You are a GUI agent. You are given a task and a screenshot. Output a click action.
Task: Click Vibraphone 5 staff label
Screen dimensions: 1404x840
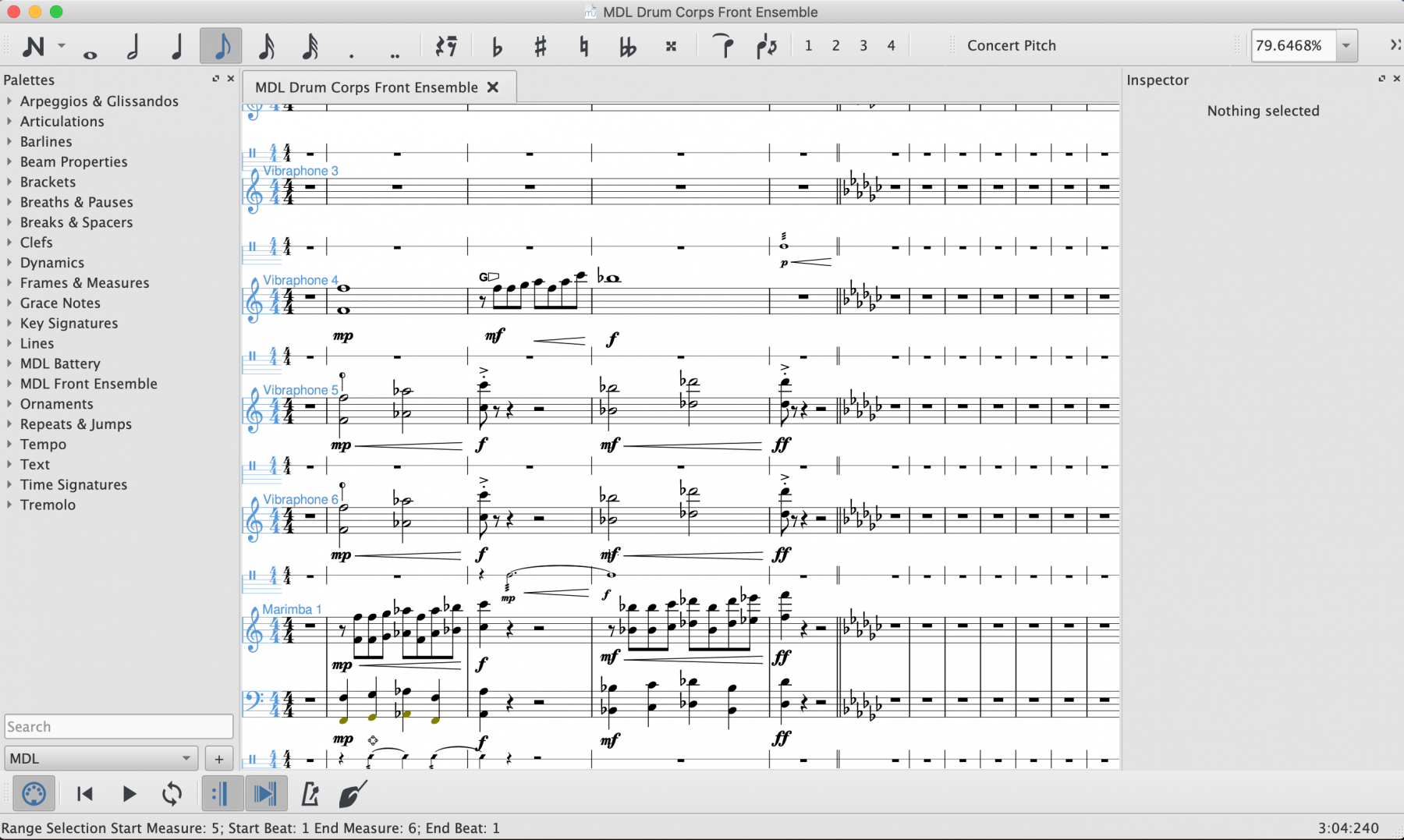(x=300, y=390)
